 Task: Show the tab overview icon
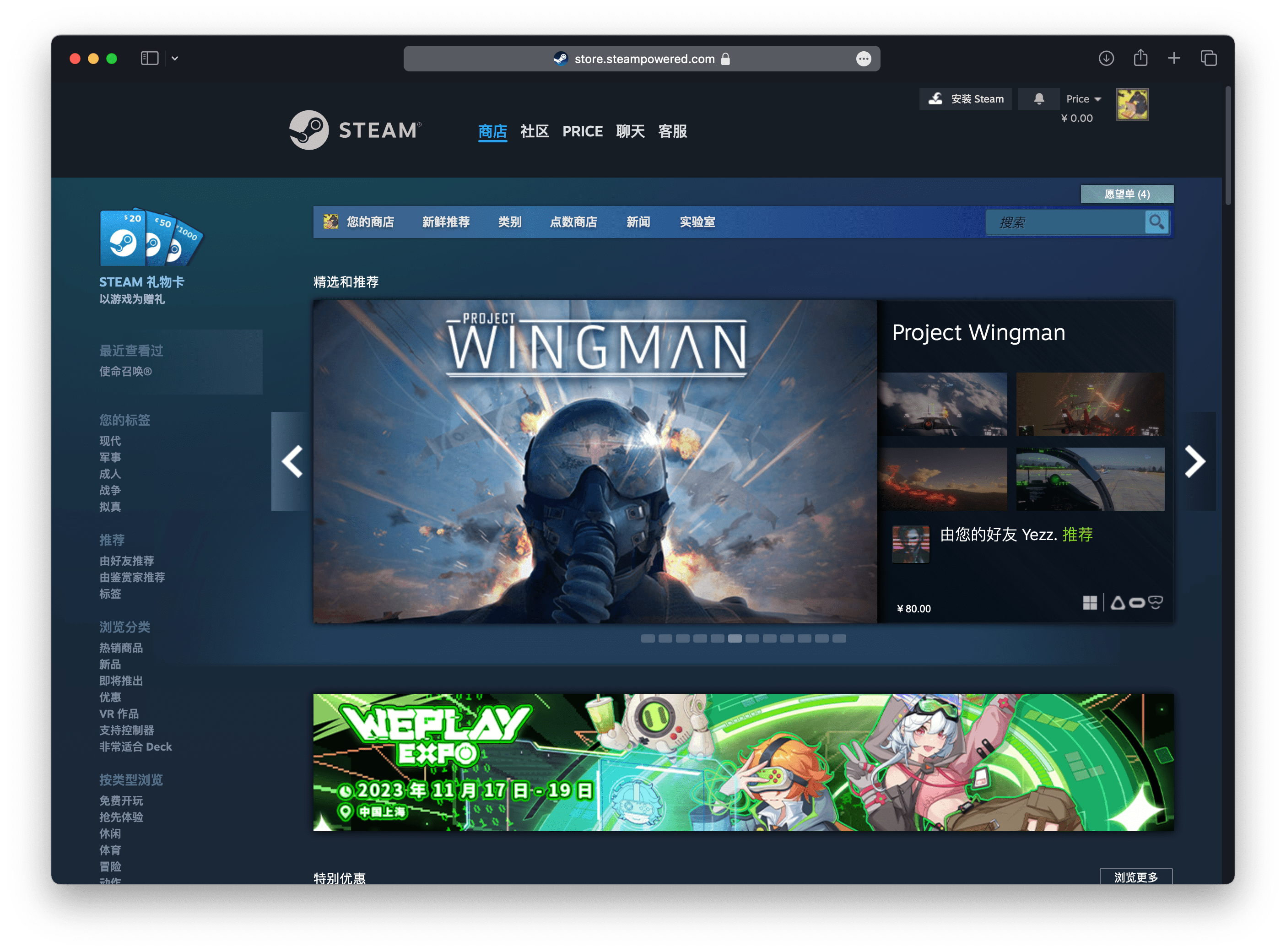[x=1208, y=58]
